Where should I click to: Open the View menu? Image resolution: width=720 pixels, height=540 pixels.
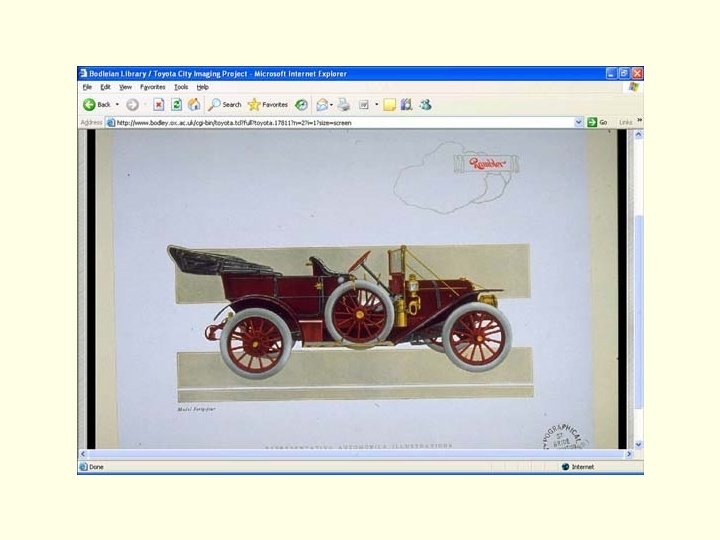tap(125, 87)
